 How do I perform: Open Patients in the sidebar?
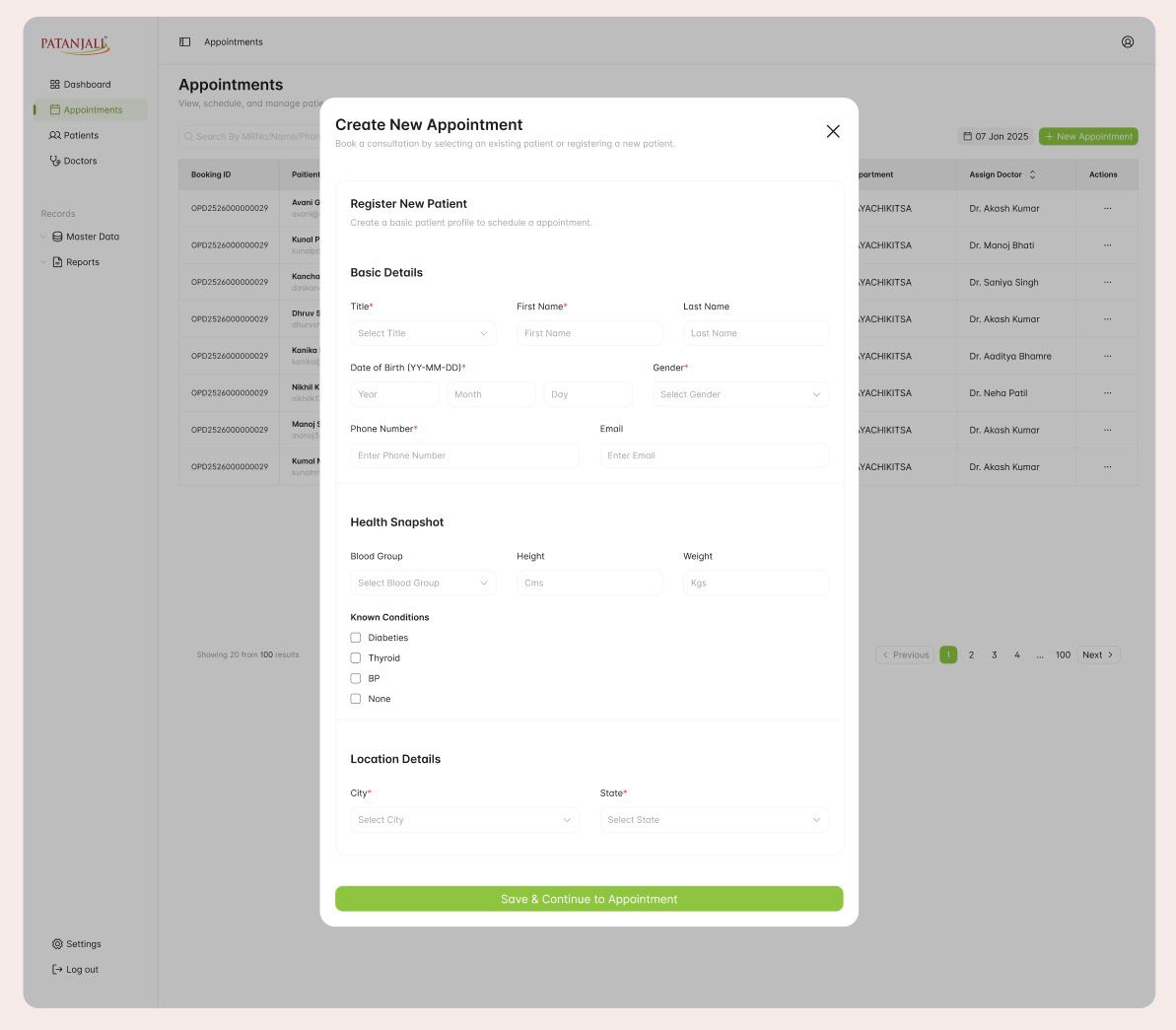pos(74,136)
